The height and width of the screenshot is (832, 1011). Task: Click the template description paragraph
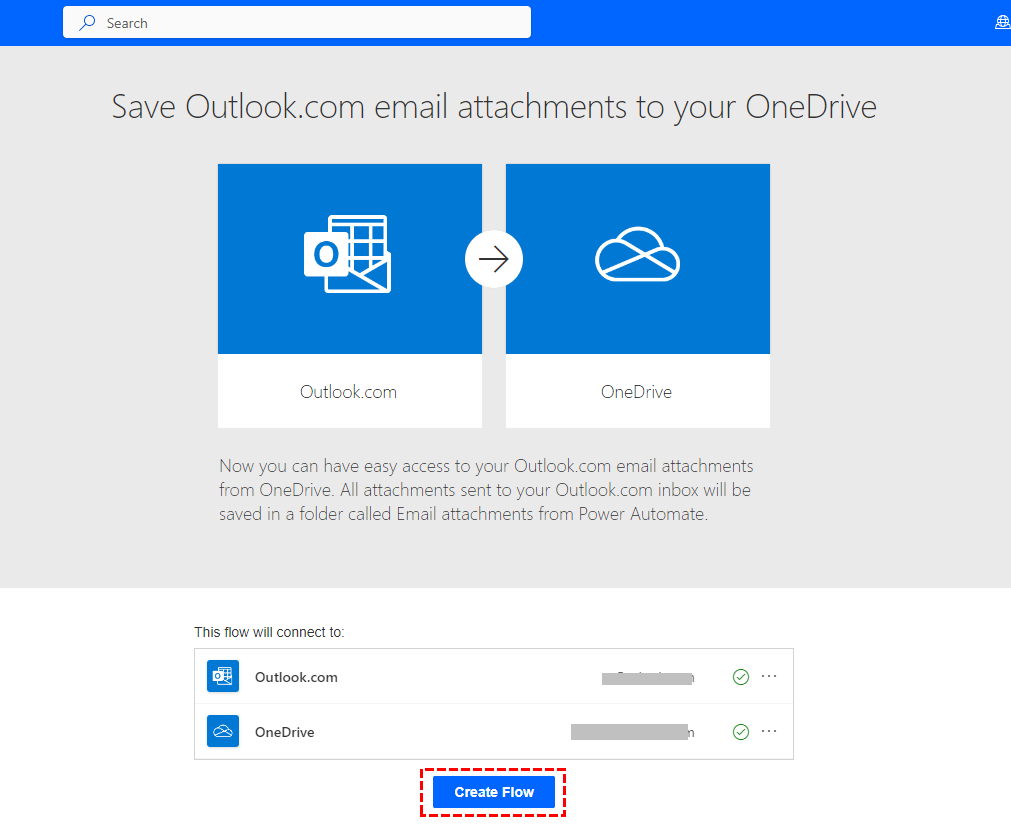[486, 490]
